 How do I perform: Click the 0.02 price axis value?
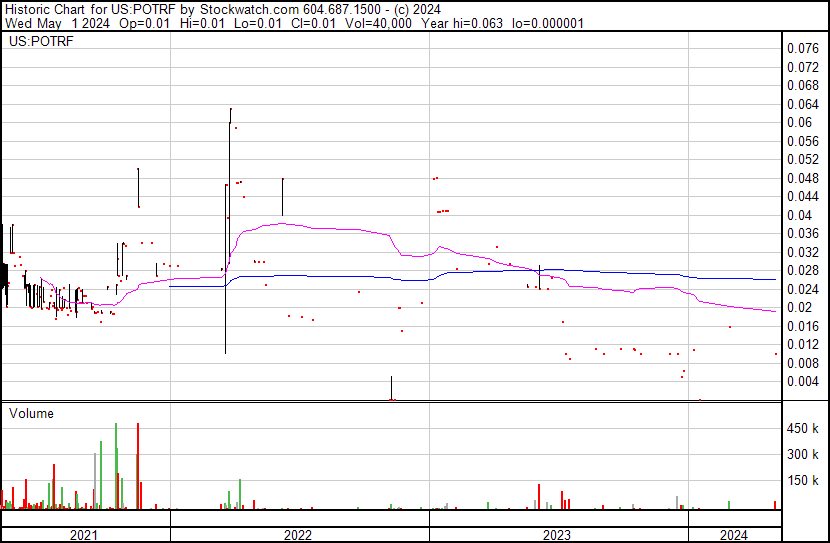pyautogui.click(x=799, y=307)
